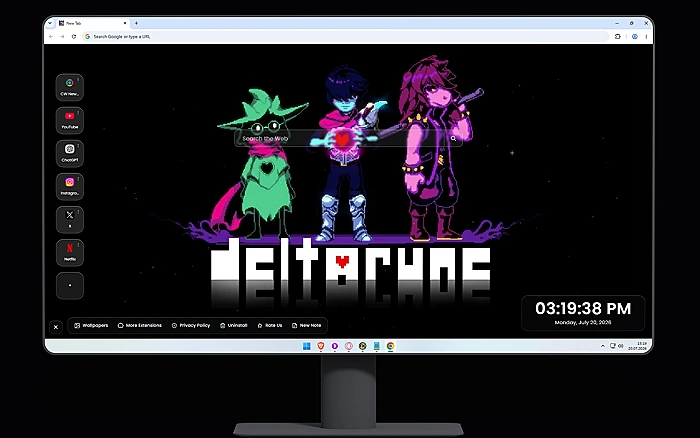Open the tab search dropdown arrow

click(50, 23)
